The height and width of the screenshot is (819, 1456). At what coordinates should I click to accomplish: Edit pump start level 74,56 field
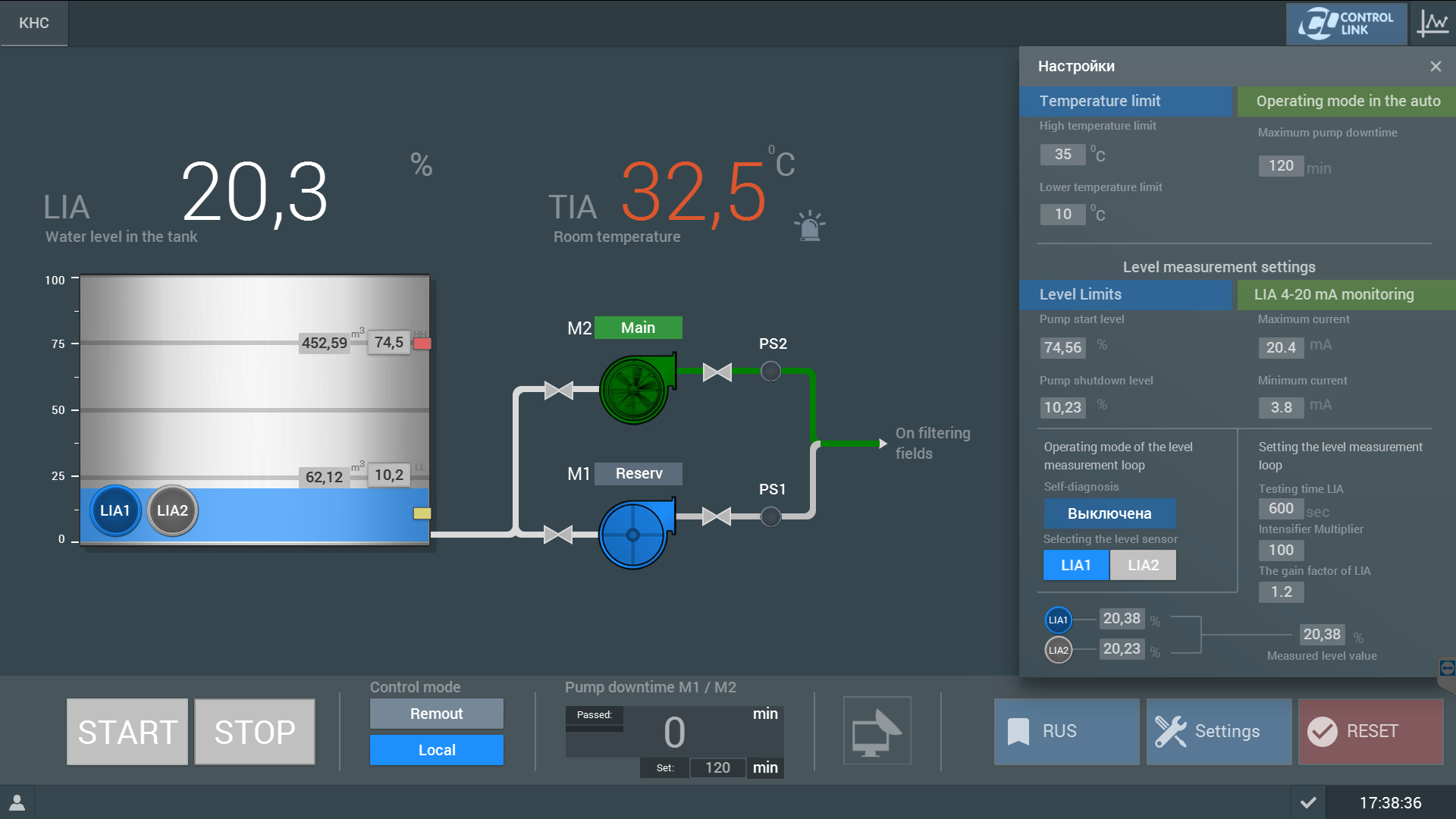[x=1063, y=347]
